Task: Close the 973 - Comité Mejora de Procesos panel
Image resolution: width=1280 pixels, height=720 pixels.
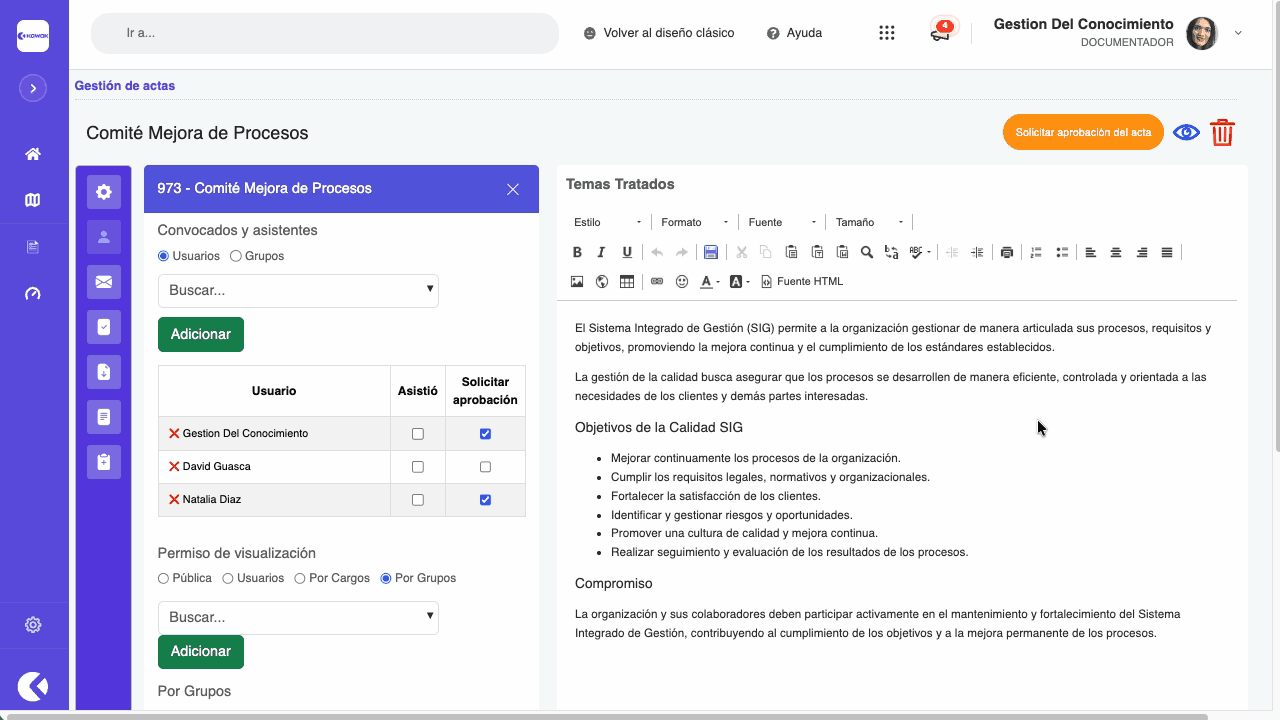Action: click(x=513, y=189)
